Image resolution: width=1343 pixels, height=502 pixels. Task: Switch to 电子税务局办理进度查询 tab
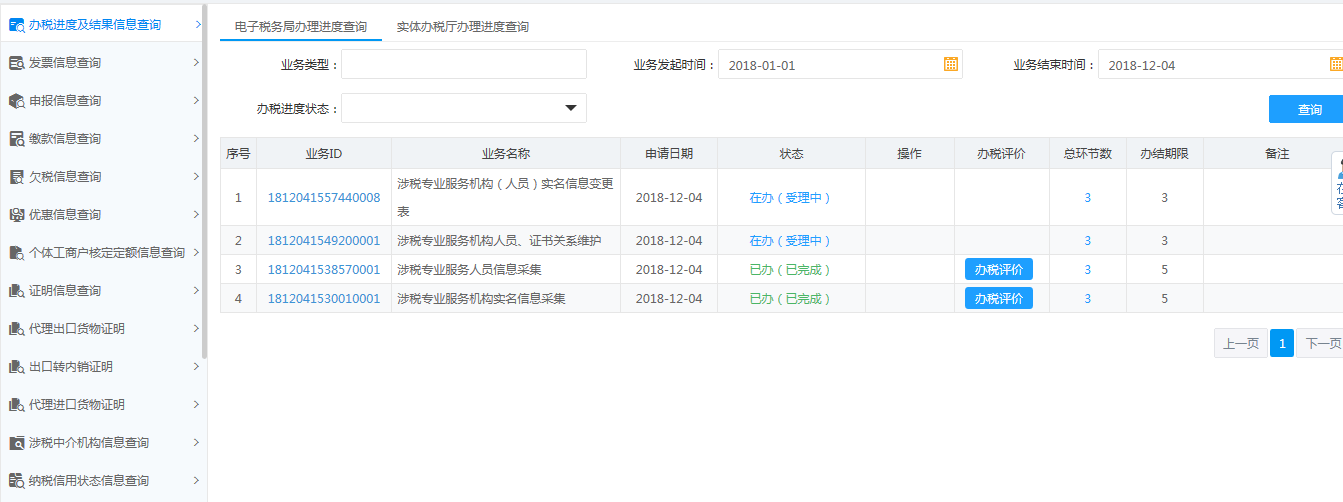coord(301,27)
